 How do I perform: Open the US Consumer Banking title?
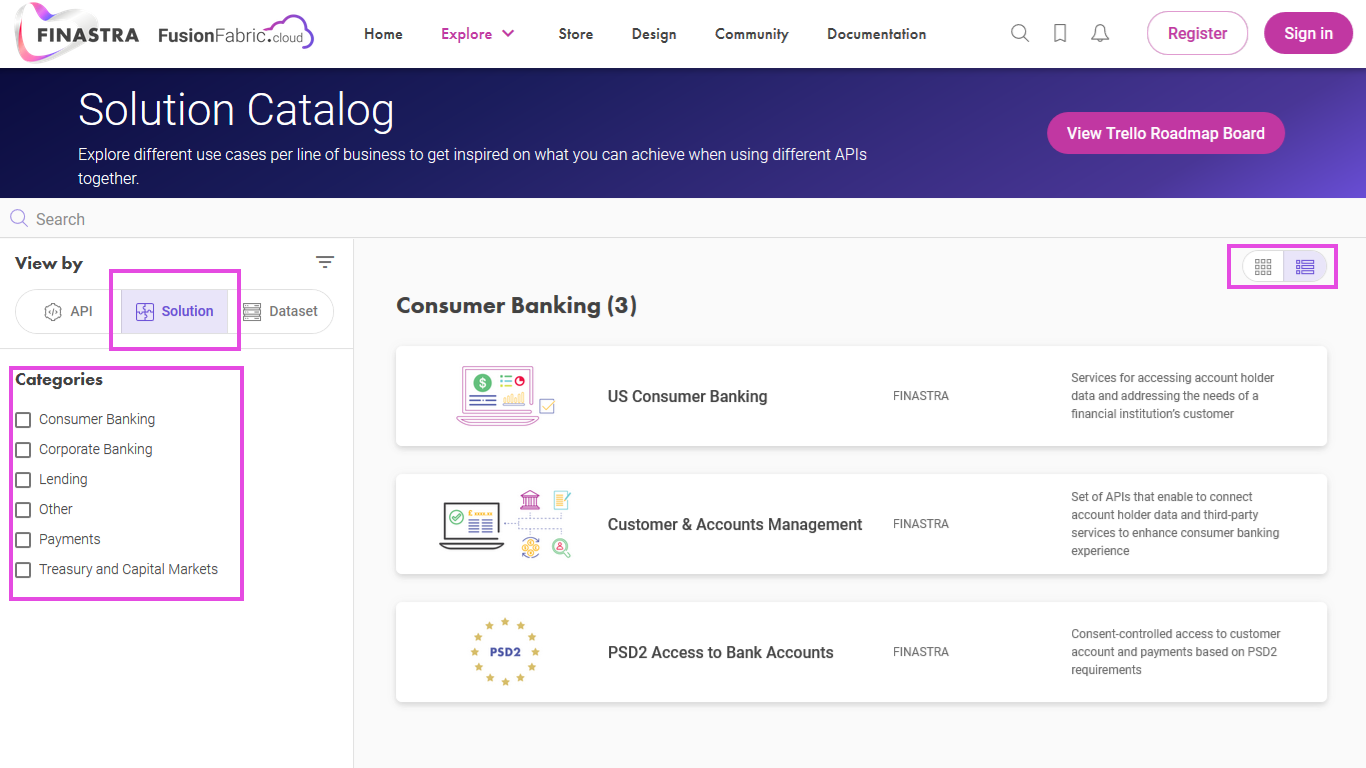point(688,396)
